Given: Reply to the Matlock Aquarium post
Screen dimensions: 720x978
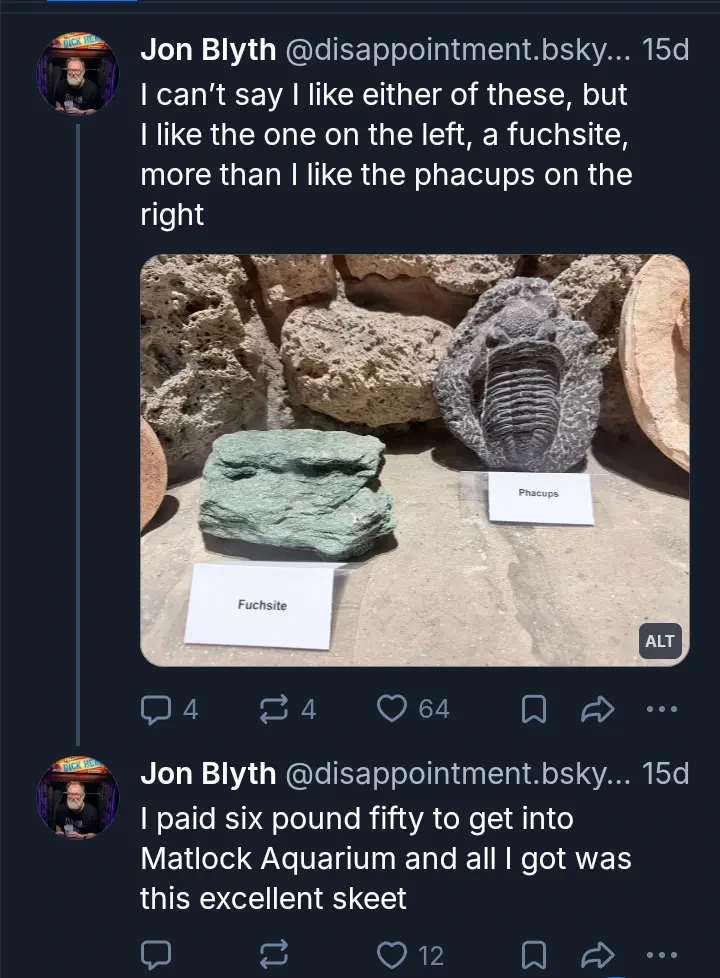Looking at the screenshot, I should click(x=157, y=955).
